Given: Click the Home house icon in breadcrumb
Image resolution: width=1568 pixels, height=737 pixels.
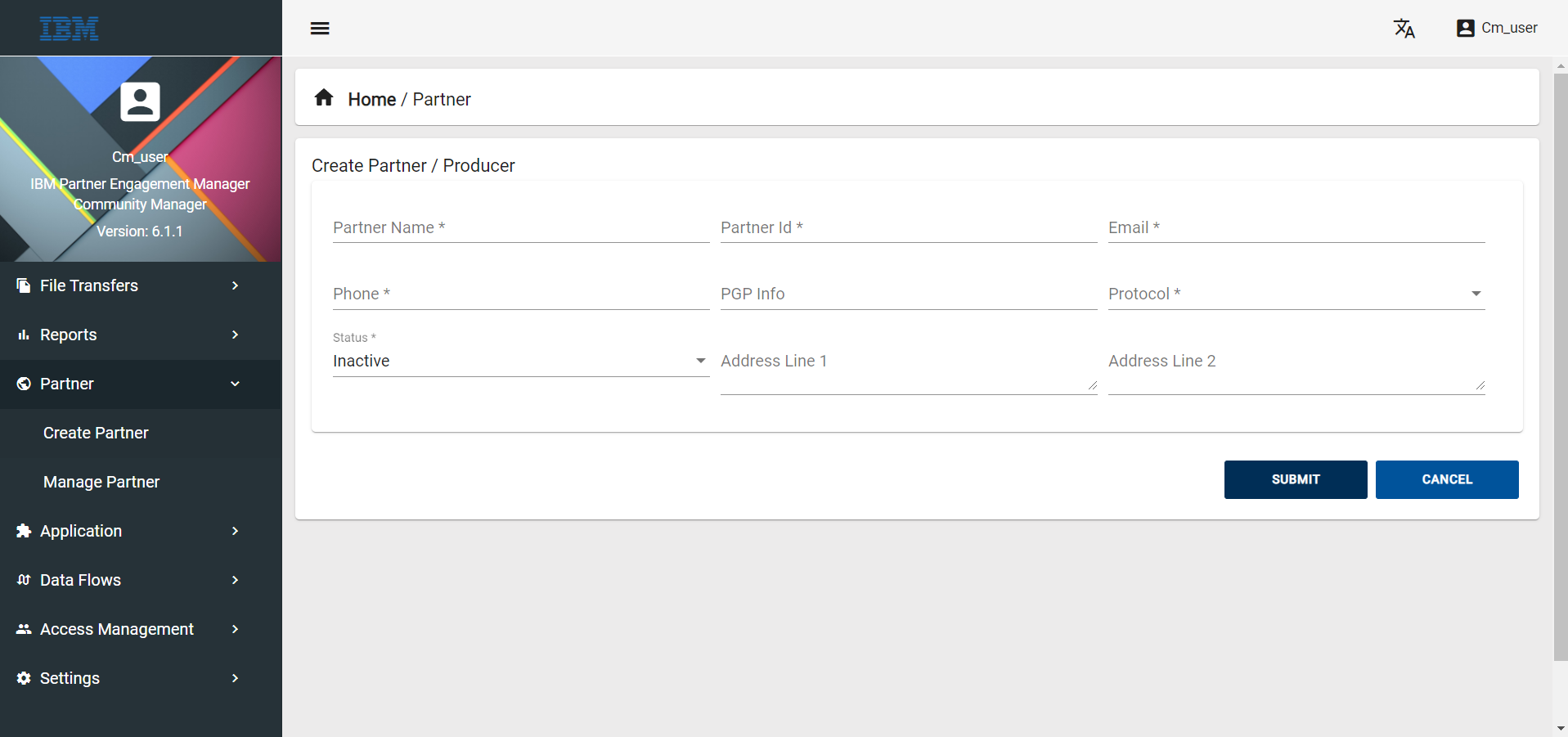Looking at the screenshot, I should pyautogui.click(x=324, y=98).
